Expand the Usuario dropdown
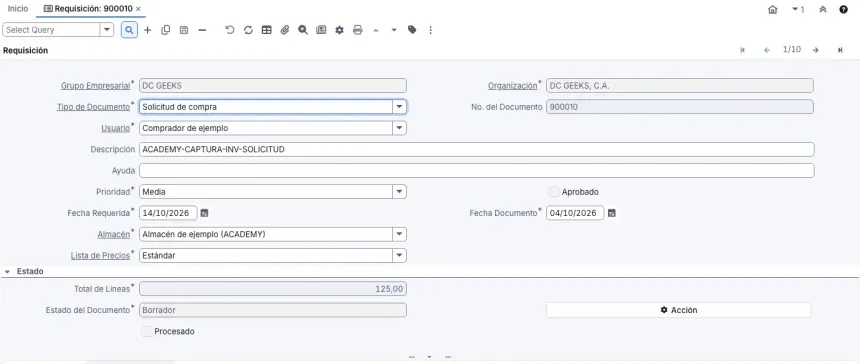 tap(400, 128)
